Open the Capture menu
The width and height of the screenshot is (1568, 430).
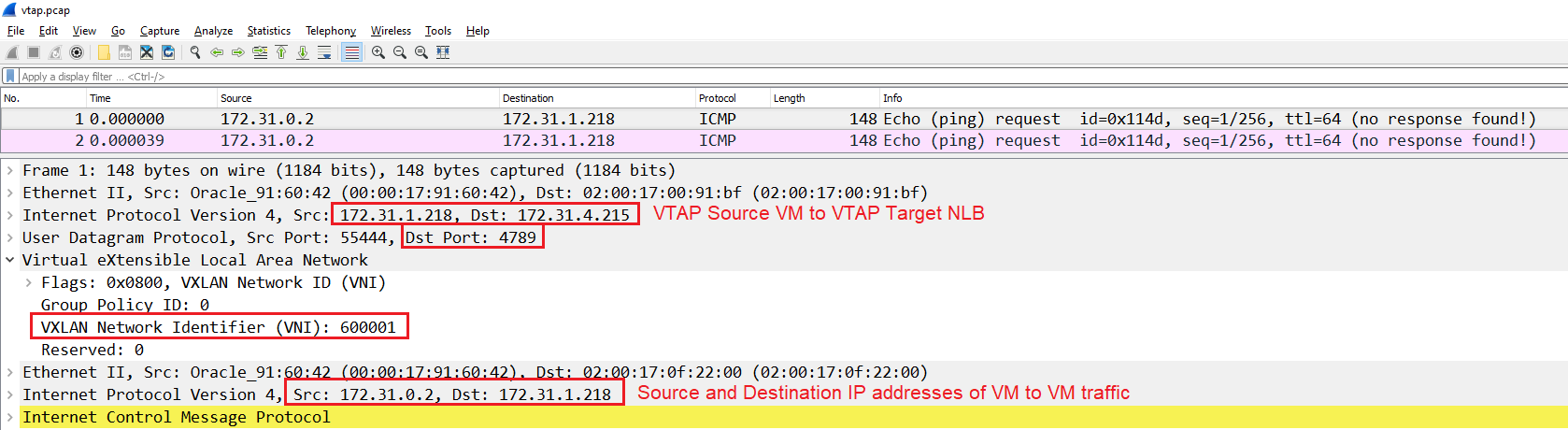coord(160,31)
